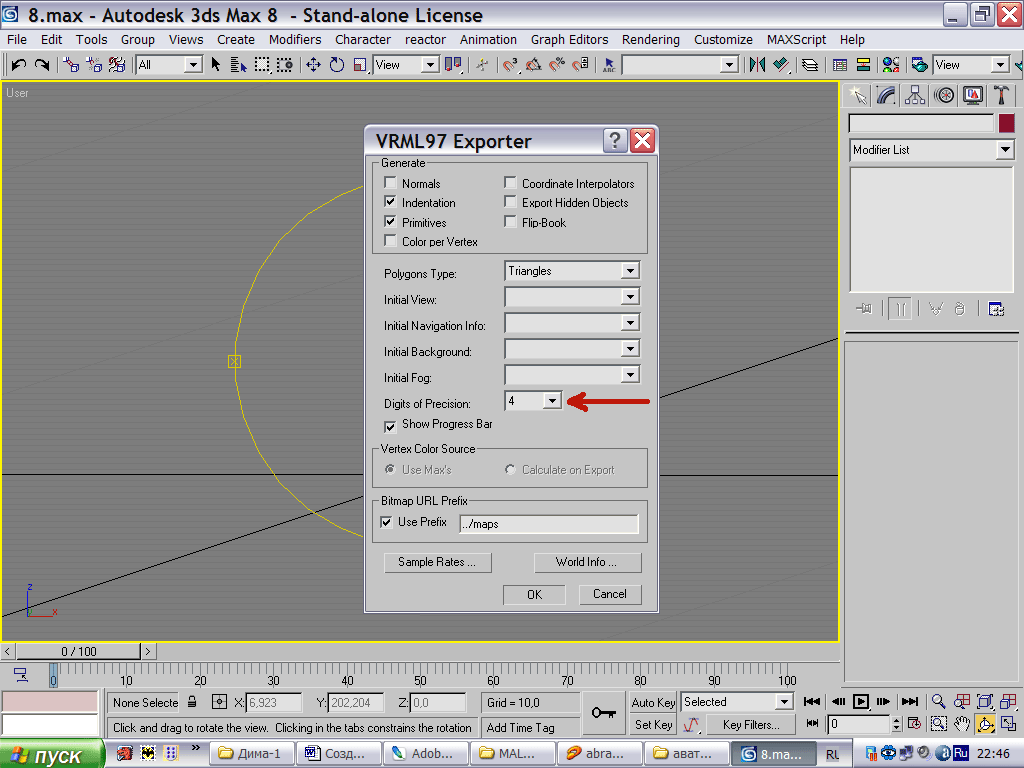Choose the Select and Scale tool
This screenshot has width=1024, height=768.
click(x=360, y=65)
